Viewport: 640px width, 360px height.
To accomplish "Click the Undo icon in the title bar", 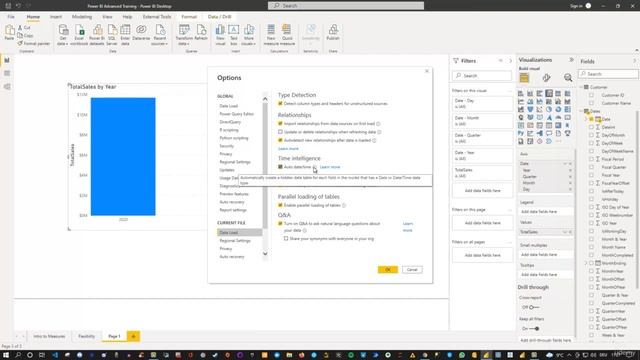I will [18, 6].
